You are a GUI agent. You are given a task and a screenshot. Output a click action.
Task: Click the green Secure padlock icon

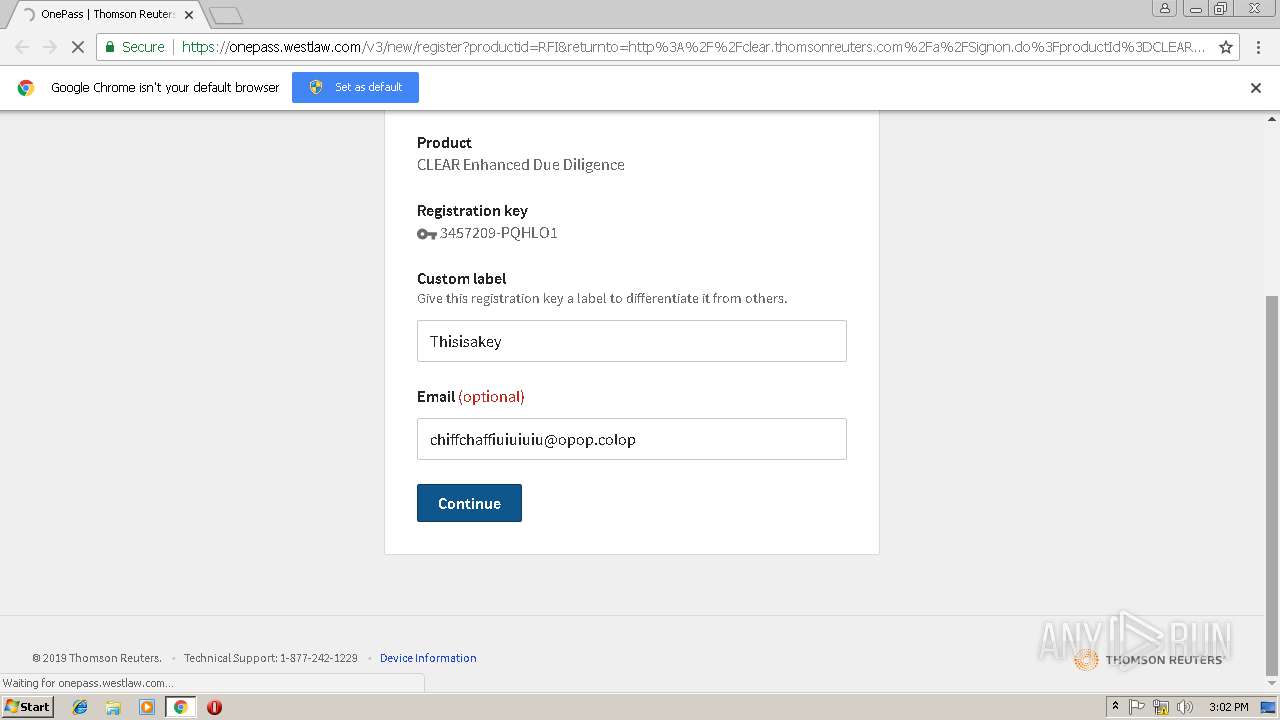(109, 47)
